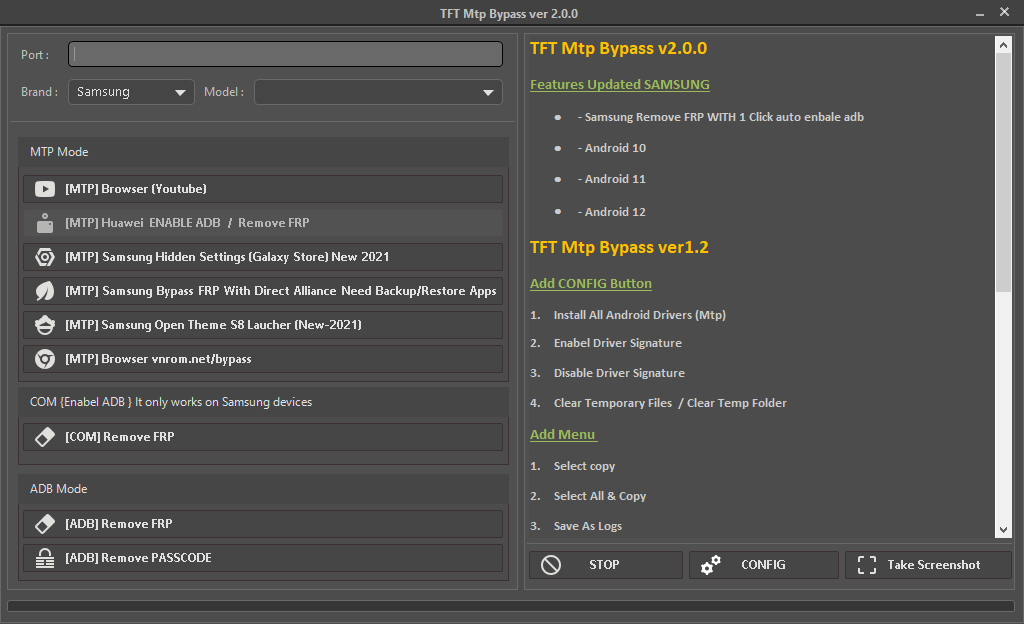1024x624 pixels.
Task: Click the padlock icon on ADB Remove PASSCODE
Action: 45,558
